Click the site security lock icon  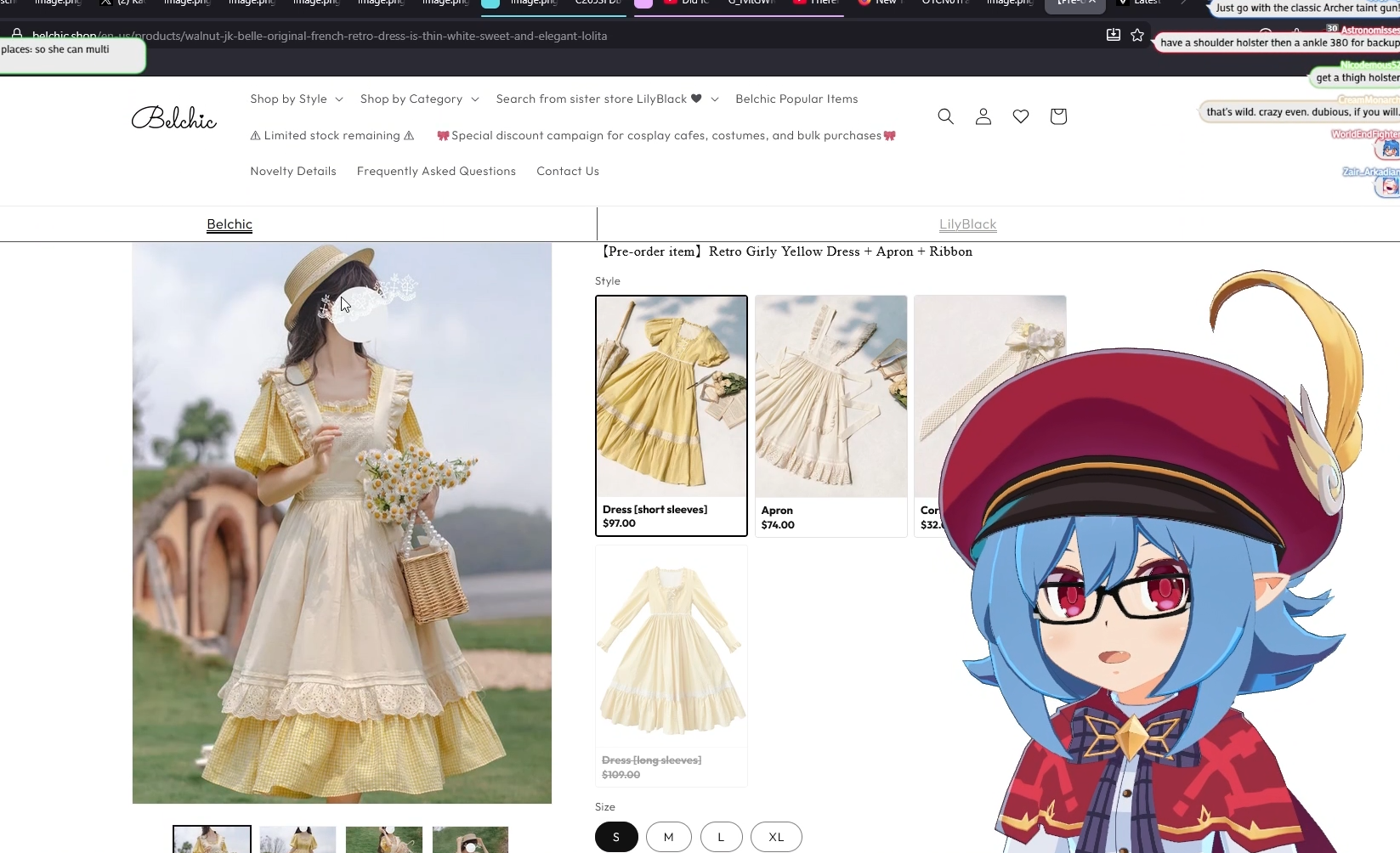(x=16, y=34)
